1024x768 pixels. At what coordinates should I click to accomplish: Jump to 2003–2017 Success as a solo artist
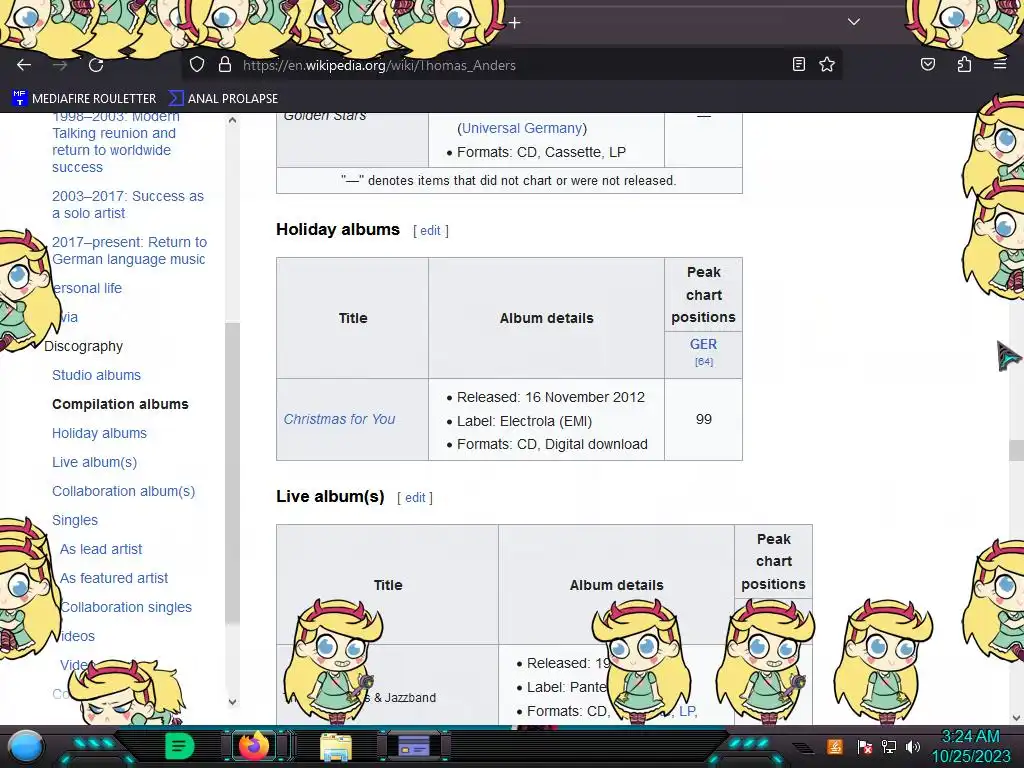(x=128, y=204)
